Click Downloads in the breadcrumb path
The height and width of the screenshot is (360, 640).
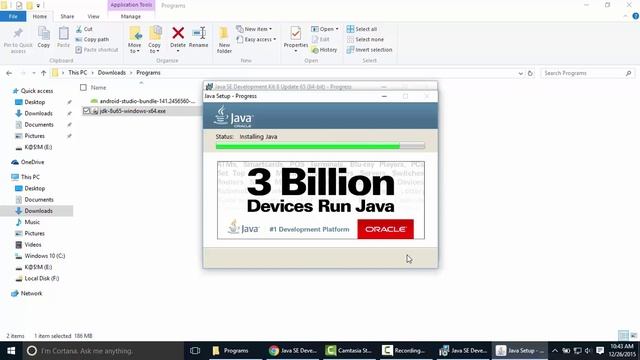(111, 73)
